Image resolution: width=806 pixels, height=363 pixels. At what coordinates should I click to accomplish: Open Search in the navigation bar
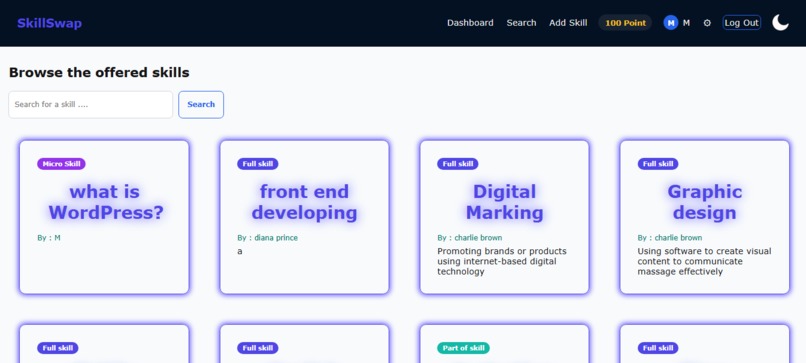click(x=521, y=23)
